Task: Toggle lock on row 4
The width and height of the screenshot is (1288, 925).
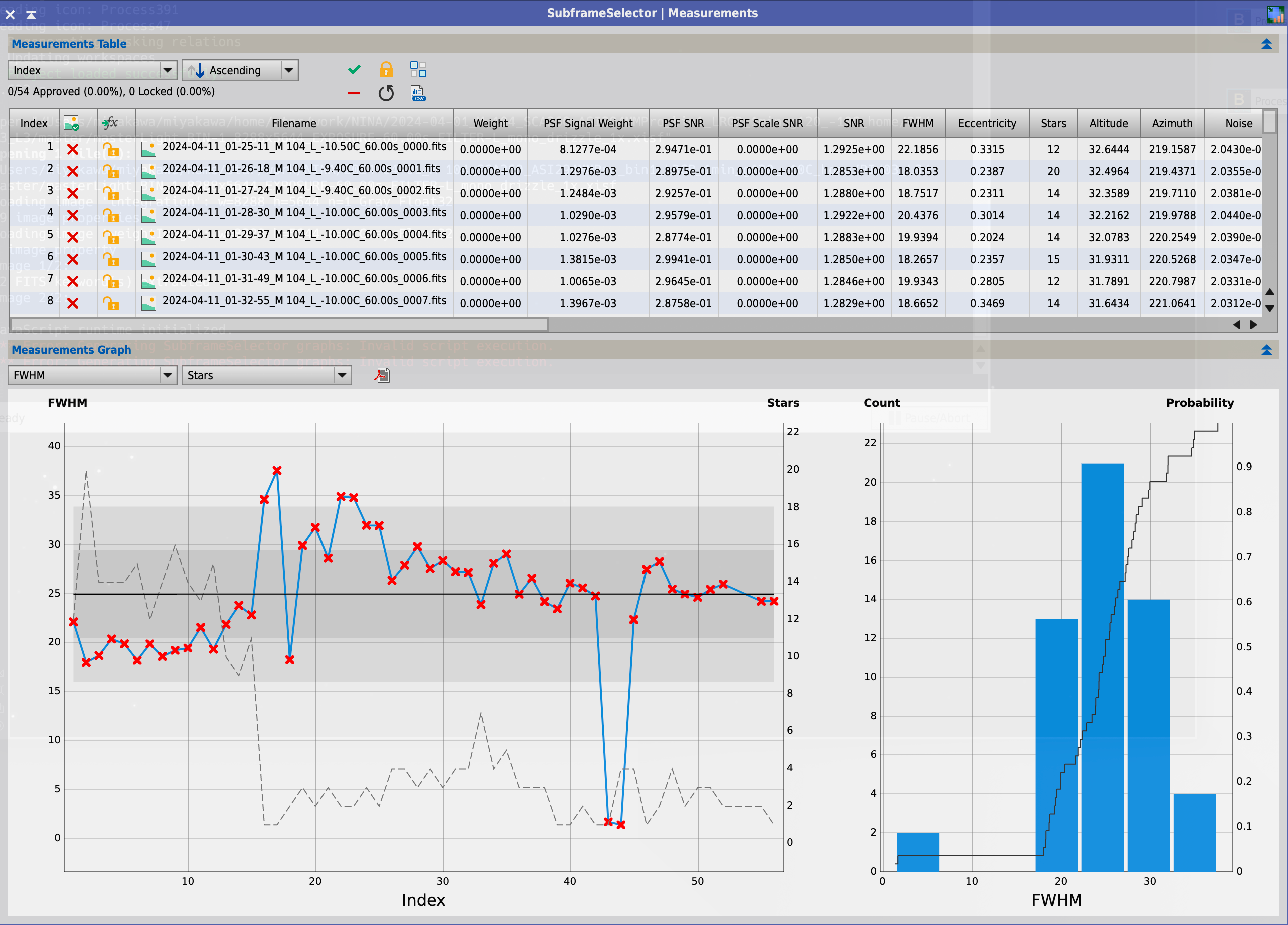Action: tap(111, 215)
